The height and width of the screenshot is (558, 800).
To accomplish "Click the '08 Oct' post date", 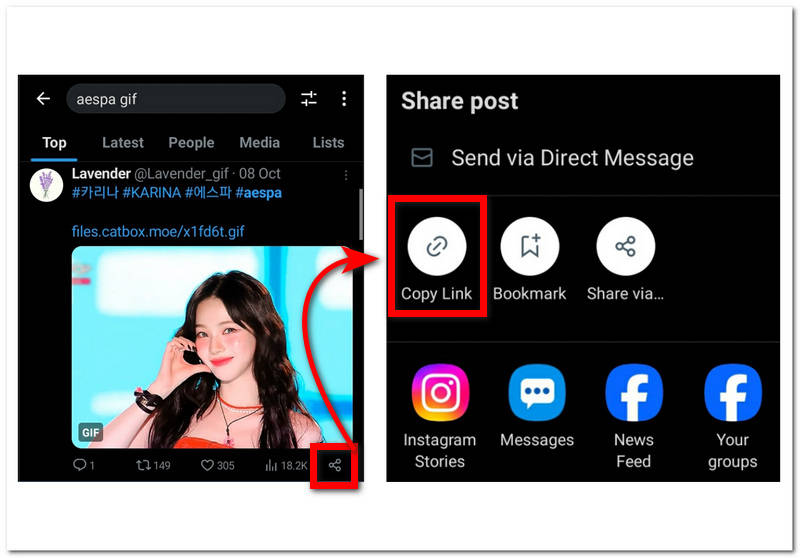I will (260, 174).
